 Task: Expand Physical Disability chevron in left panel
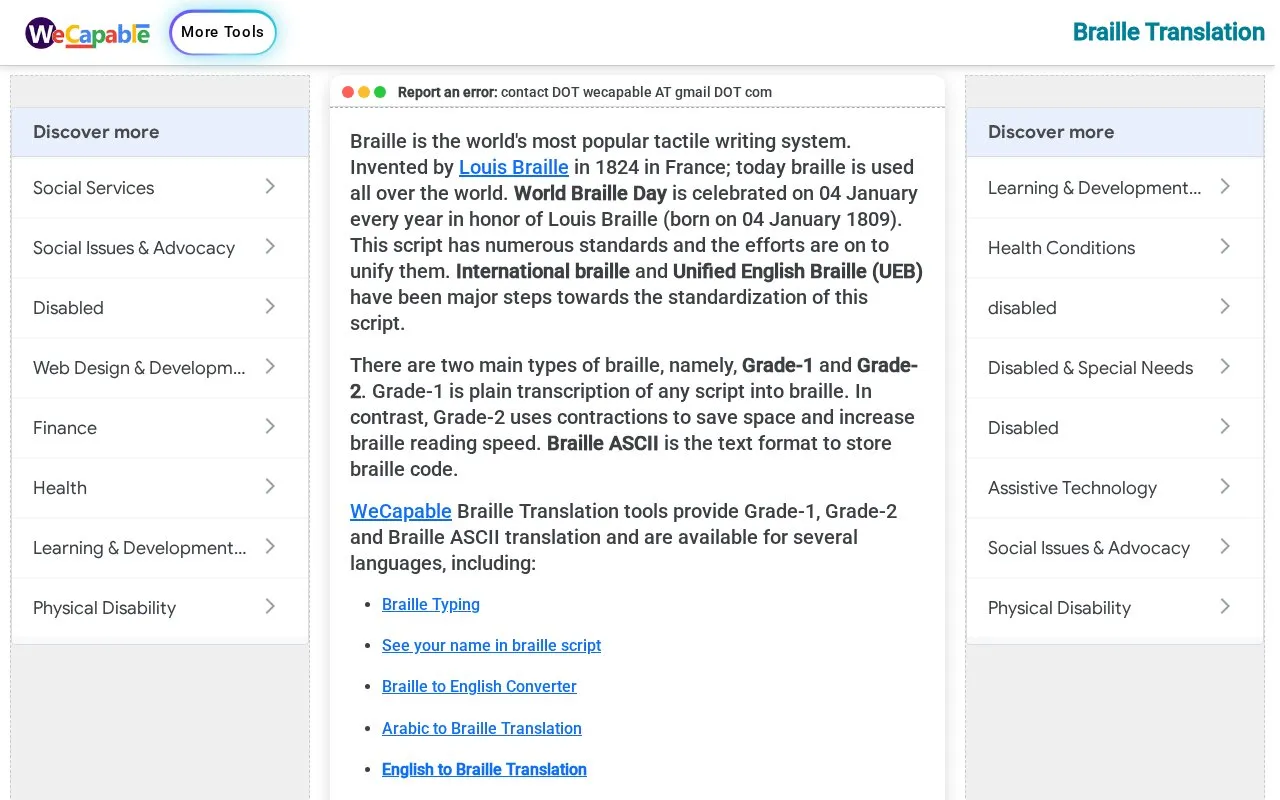tap(270, 606)
